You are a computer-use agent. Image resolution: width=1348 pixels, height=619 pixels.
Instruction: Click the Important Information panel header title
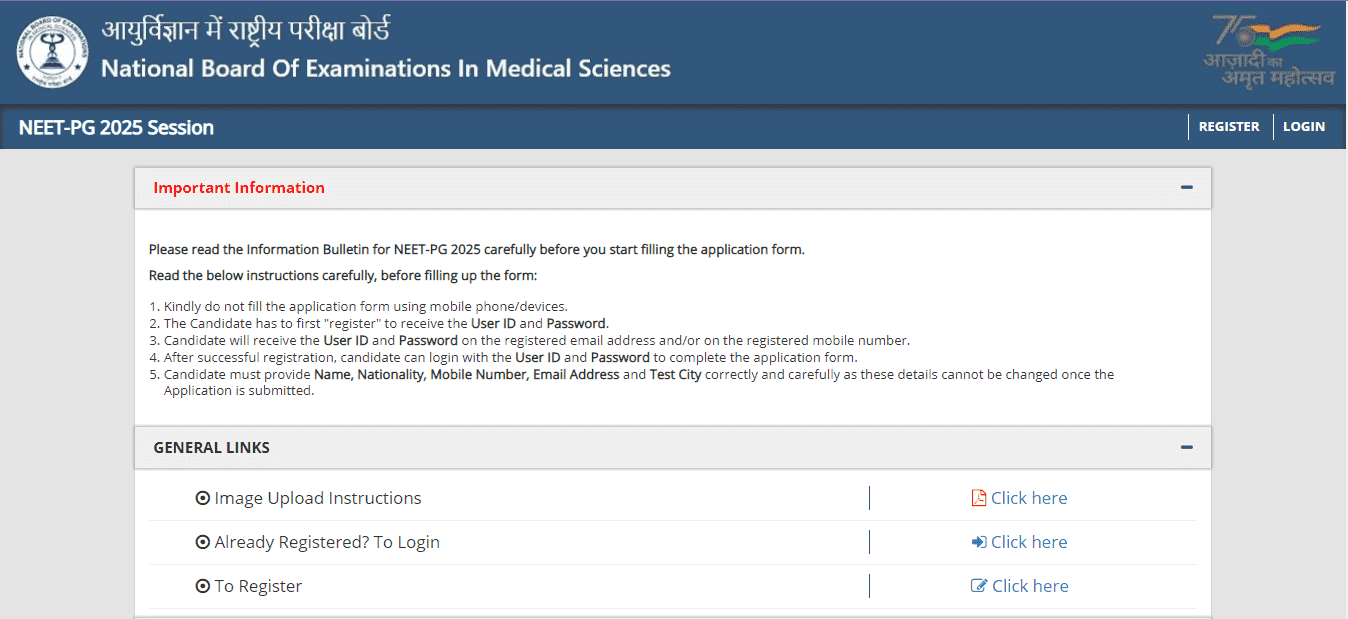click(239, 188)
